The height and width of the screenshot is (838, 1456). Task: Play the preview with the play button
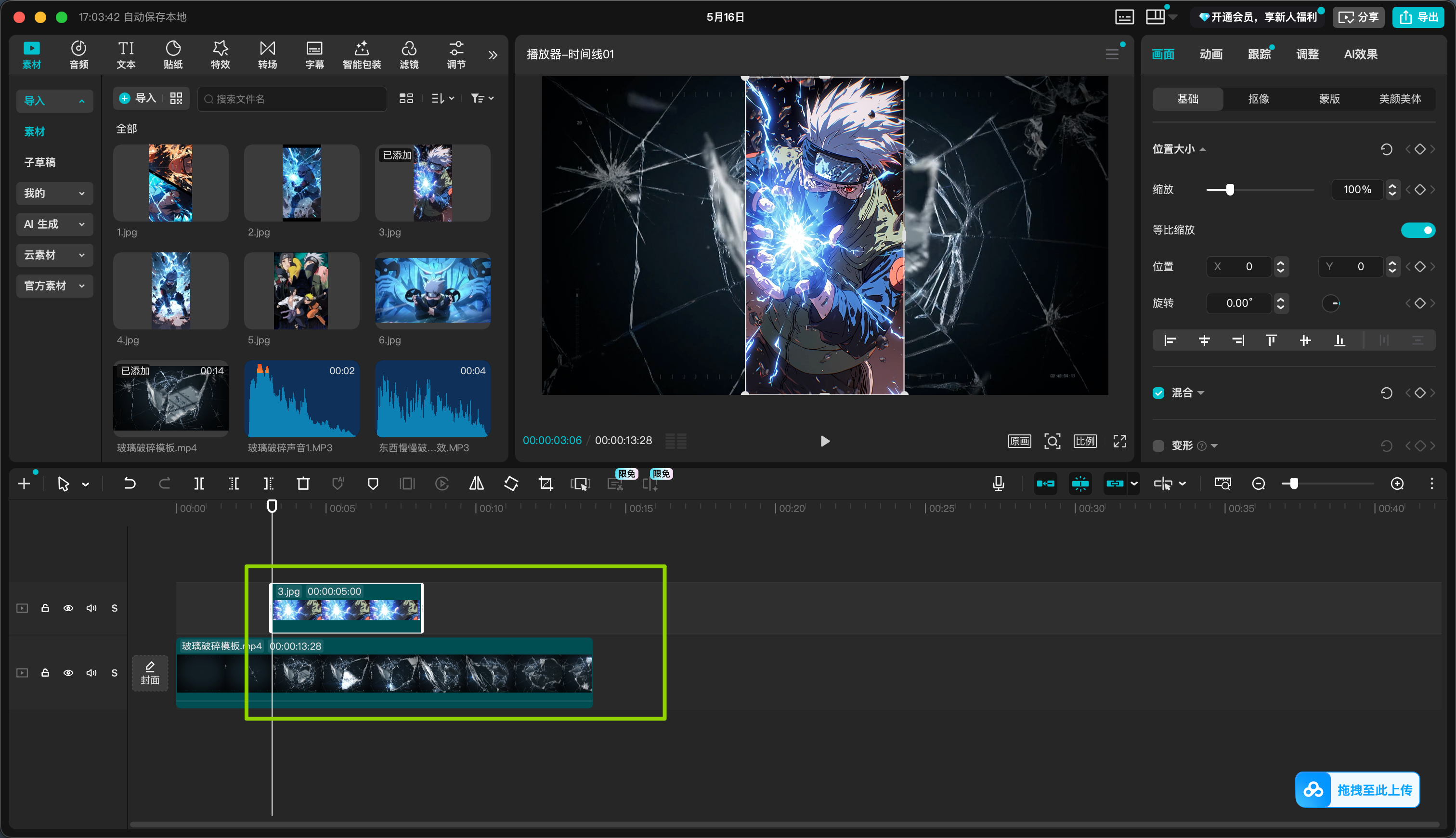pyautogui.click(x=824, y=441)
